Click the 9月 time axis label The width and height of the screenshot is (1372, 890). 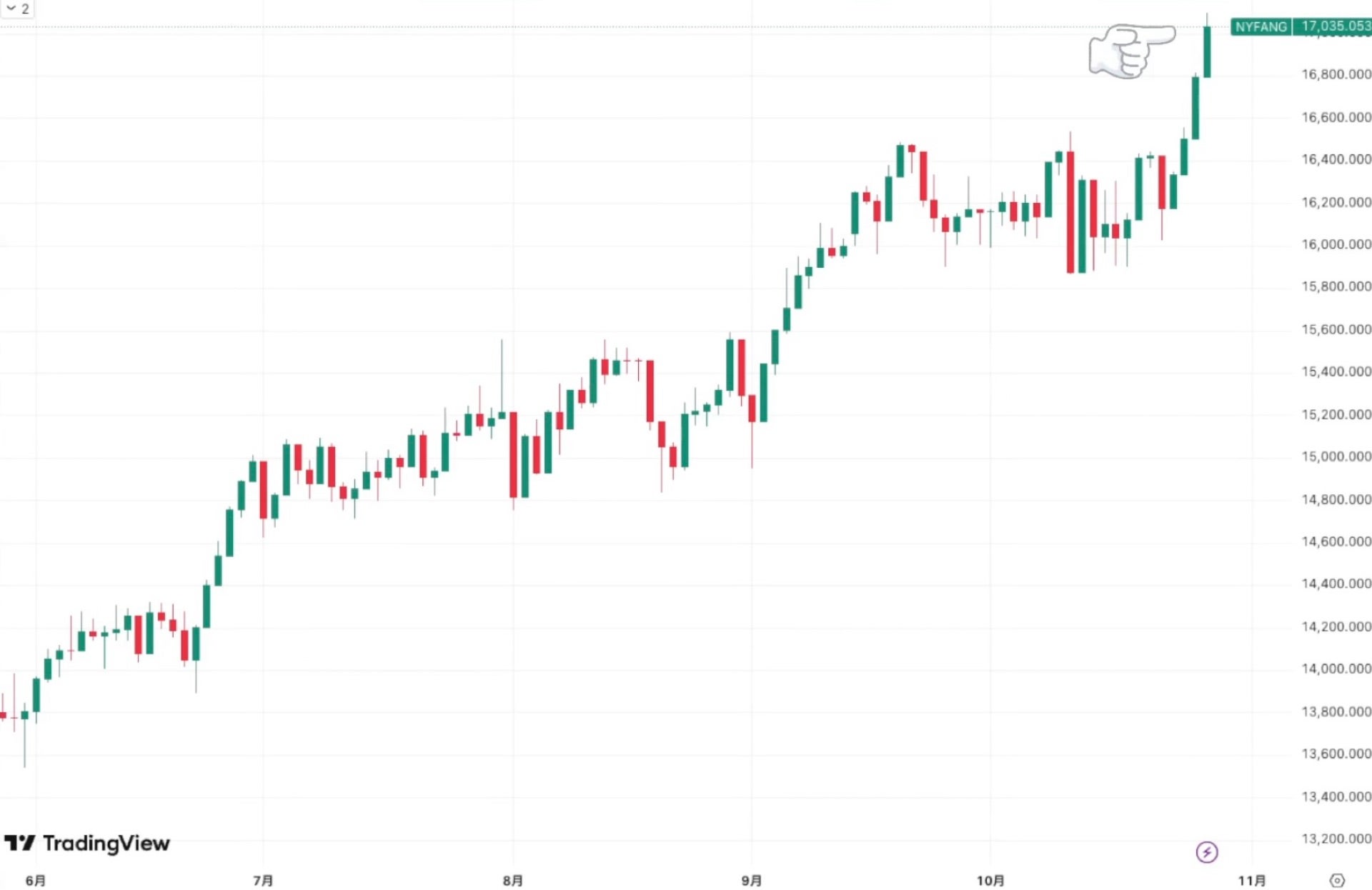pos(752,881)
